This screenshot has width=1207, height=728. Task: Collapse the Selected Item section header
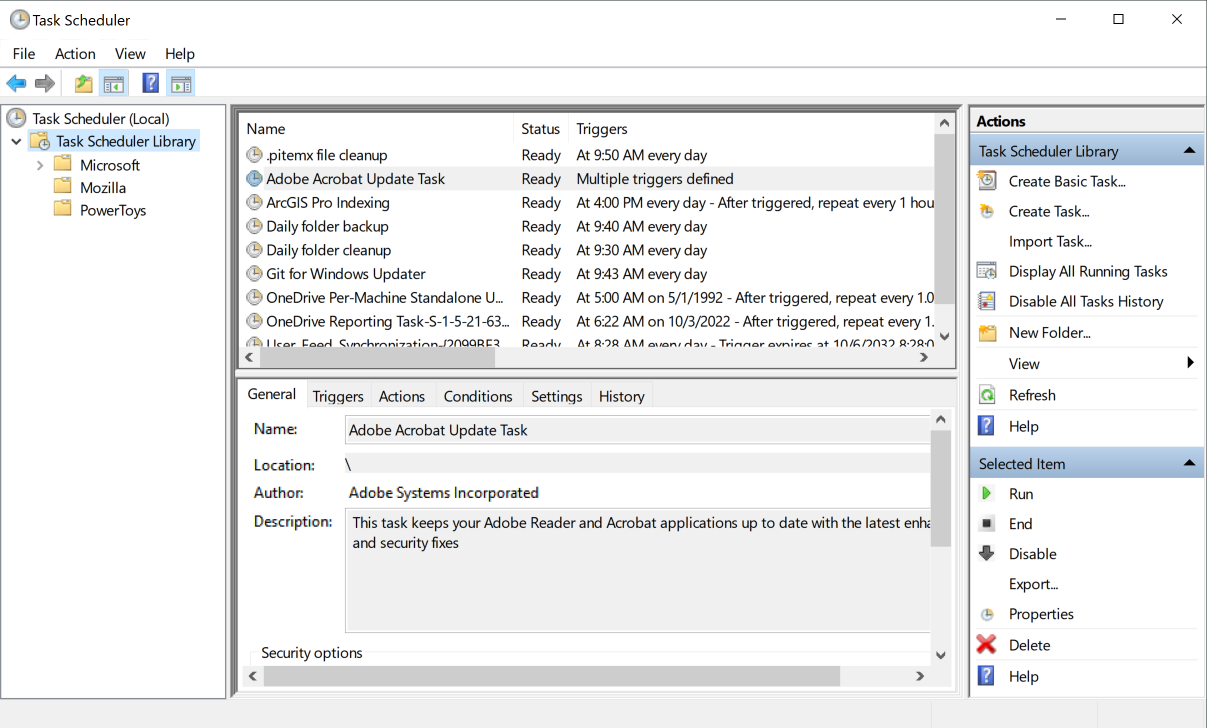(1189, 462)
